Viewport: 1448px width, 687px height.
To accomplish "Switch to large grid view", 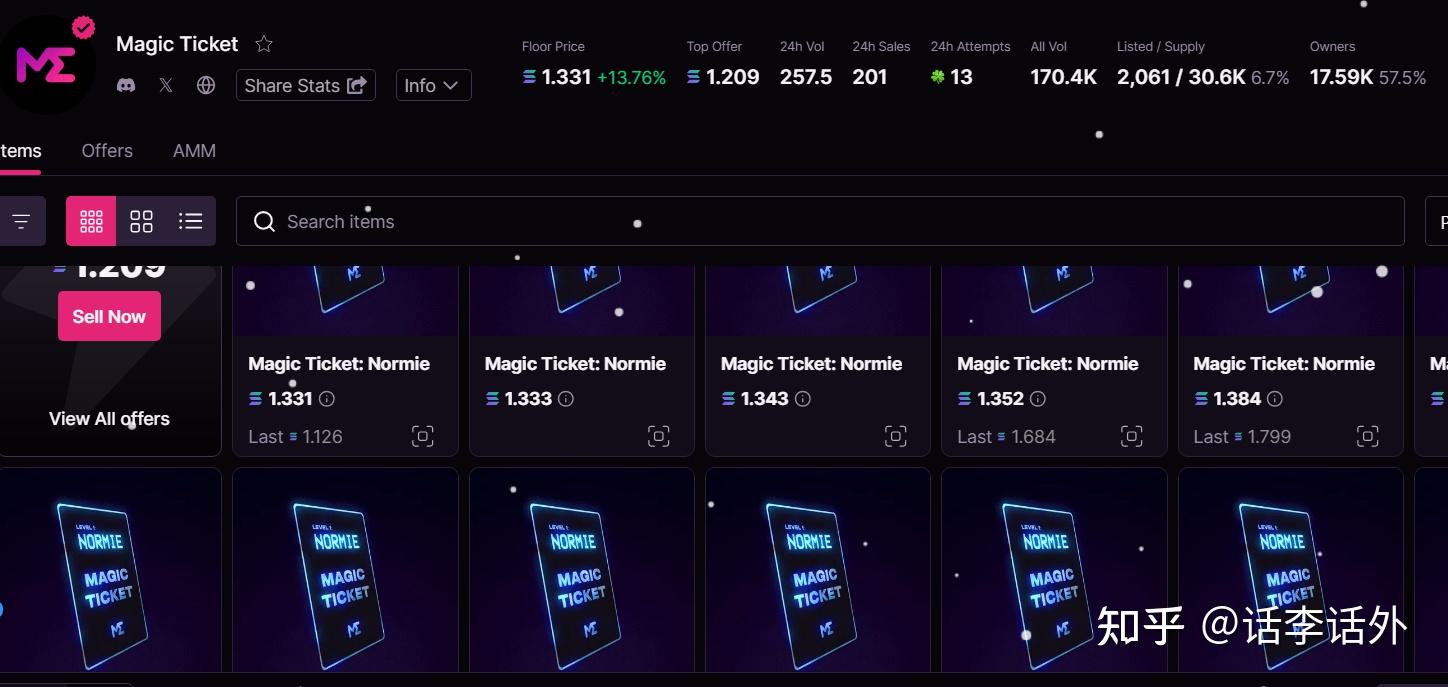I will coord(141,221).
